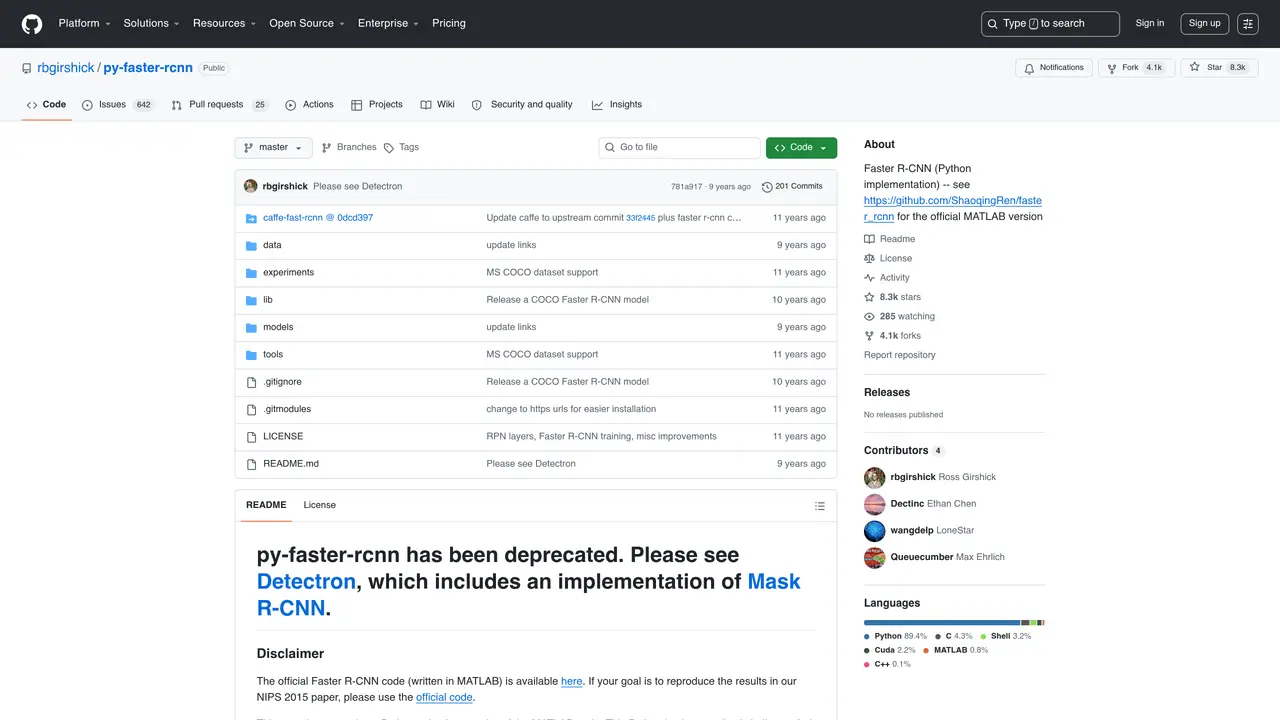
Task: Click the experiments folder icon
Action: (x=252, y=273)
